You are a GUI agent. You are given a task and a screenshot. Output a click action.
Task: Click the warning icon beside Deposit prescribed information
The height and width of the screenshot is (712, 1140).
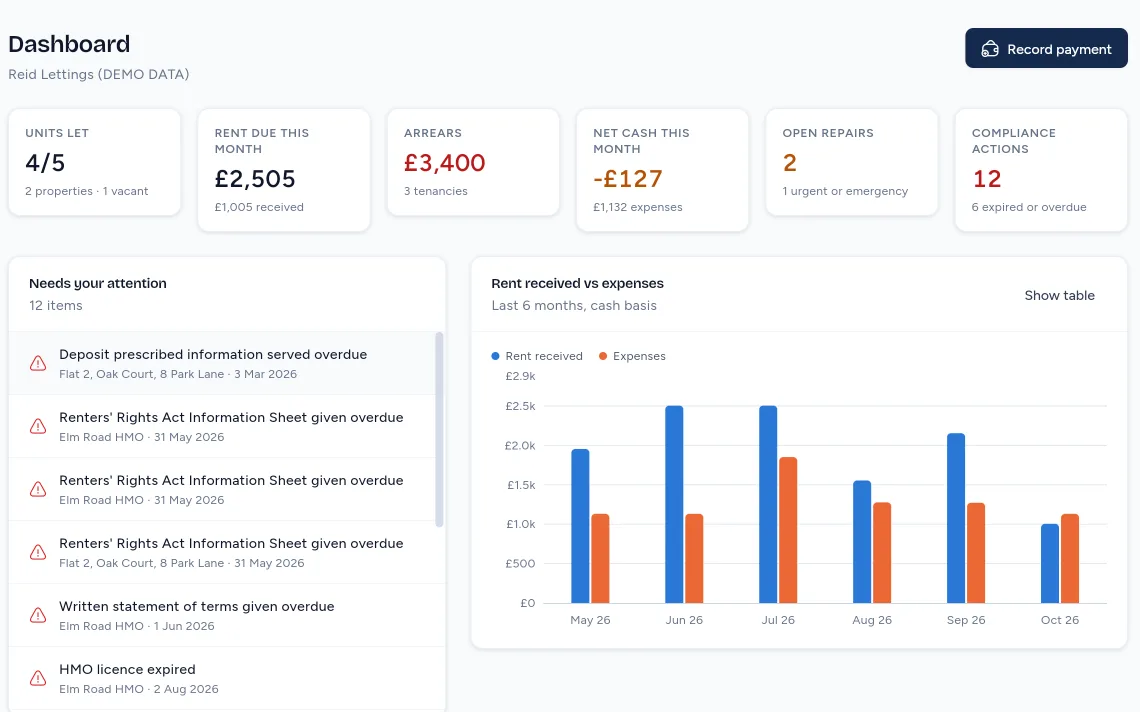(x=38, y=363)
